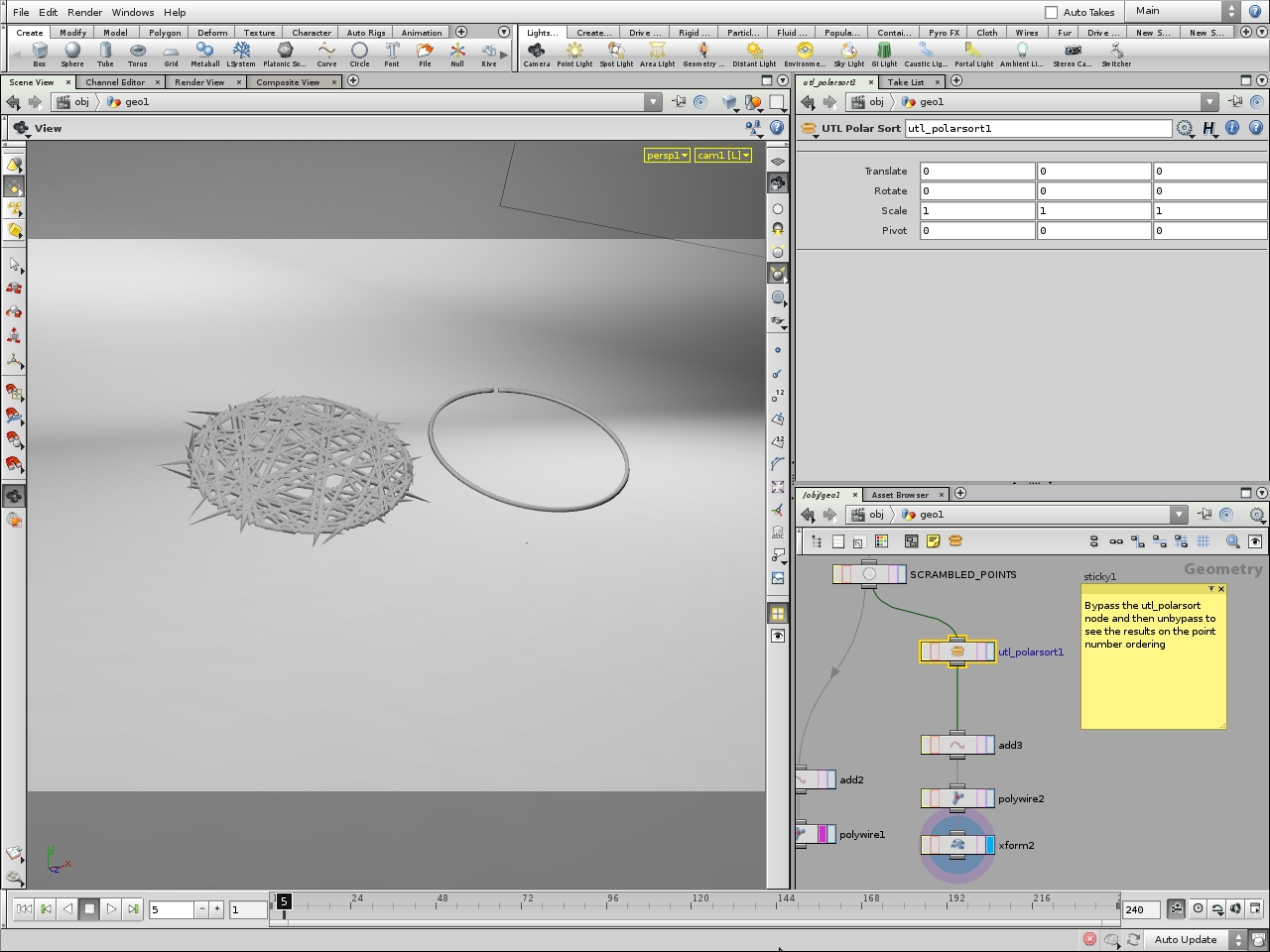
Task: Enable the Auto Takes checkbox
Action: [x=1052, y=12]
